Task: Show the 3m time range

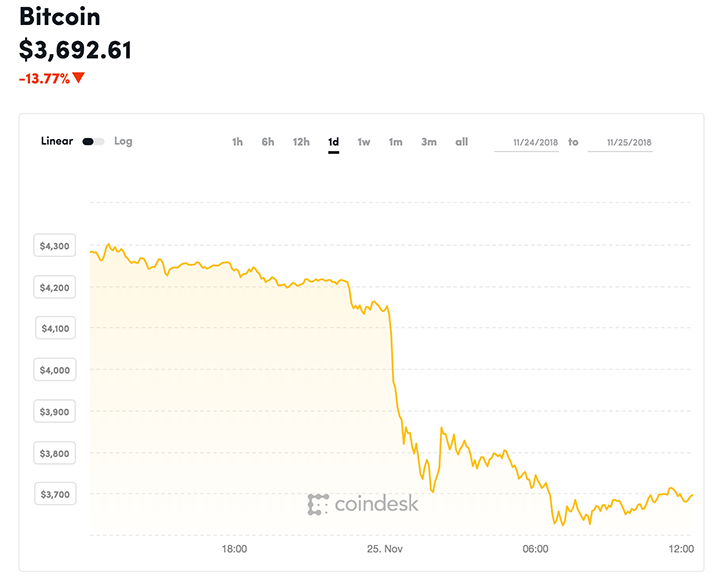Action: coord(429,142)
